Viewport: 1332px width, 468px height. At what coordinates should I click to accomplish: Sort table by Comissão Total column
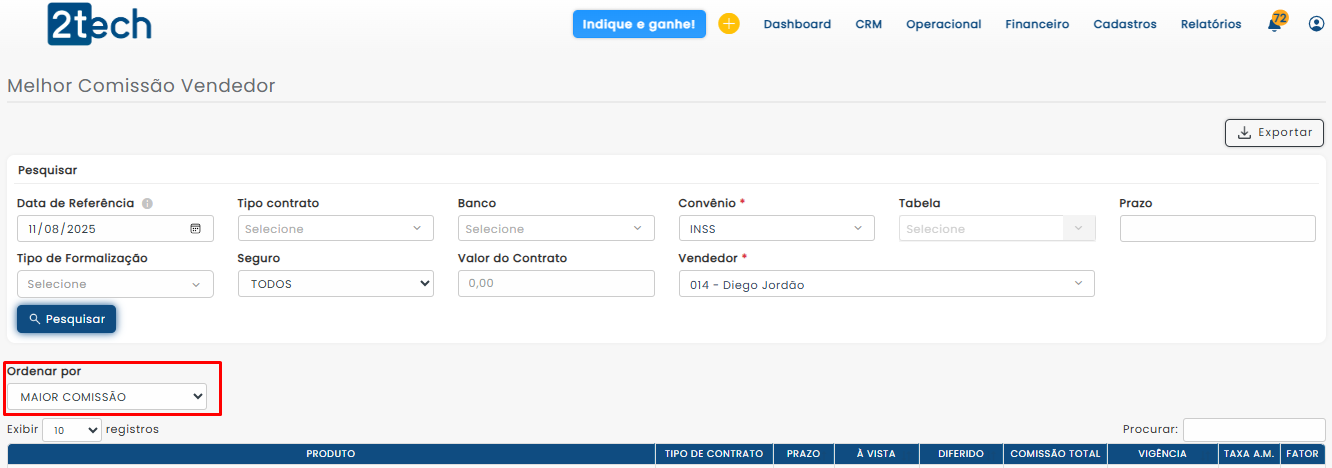1054,454
